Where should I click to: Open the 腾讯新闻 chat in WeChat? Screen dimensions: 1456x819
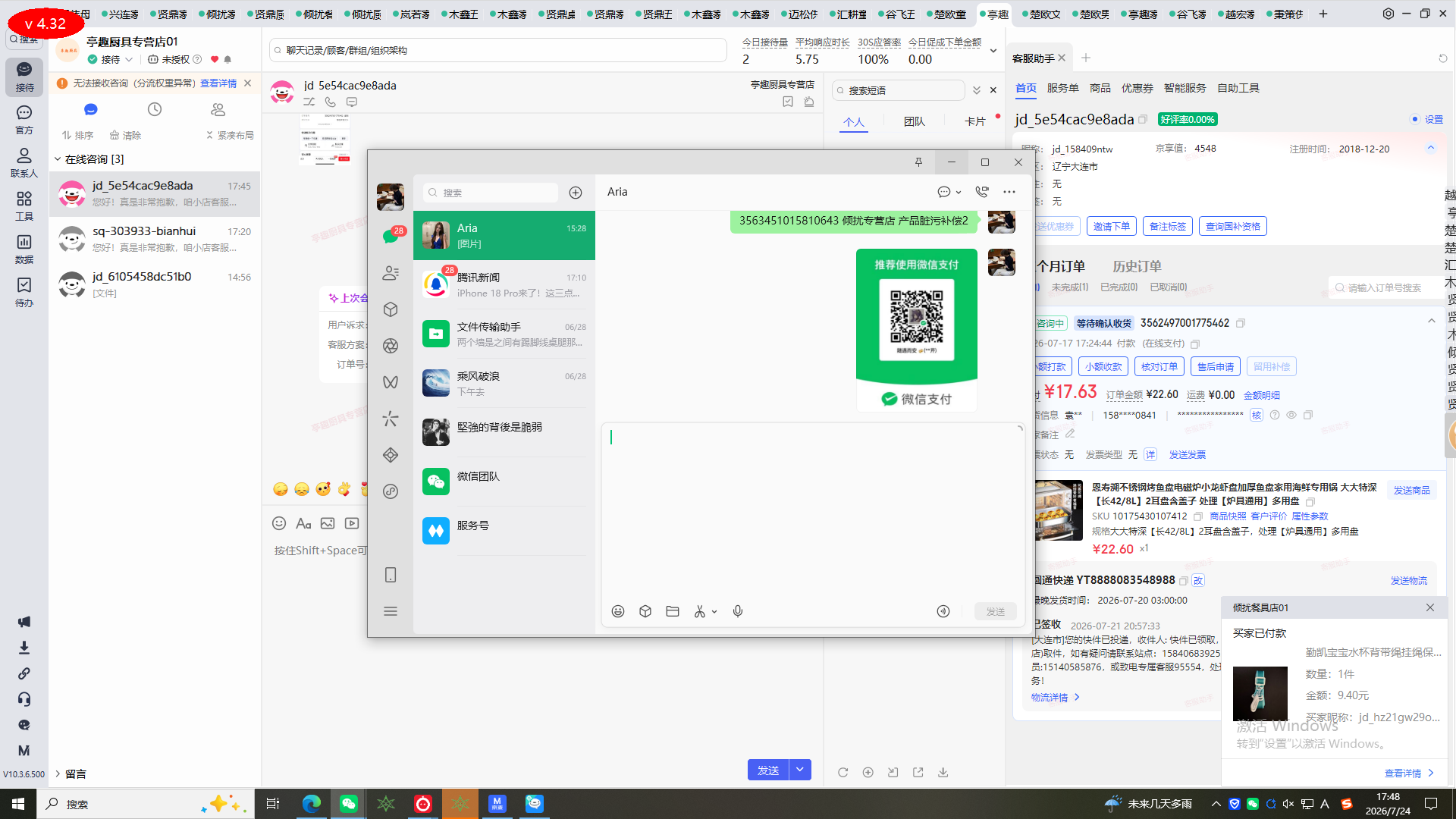(504, 284)
